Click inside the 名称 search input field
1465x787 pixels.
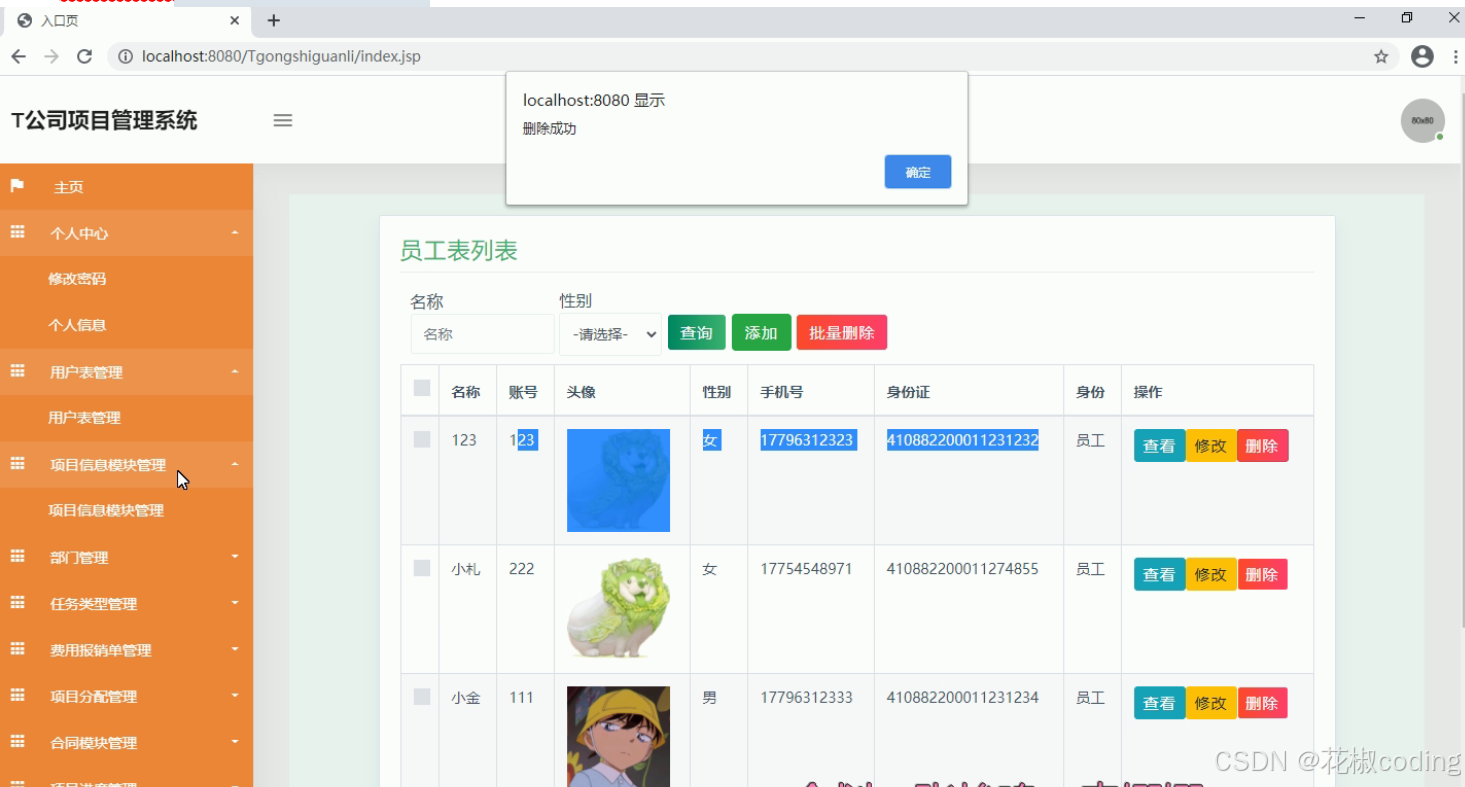(482, 333)
